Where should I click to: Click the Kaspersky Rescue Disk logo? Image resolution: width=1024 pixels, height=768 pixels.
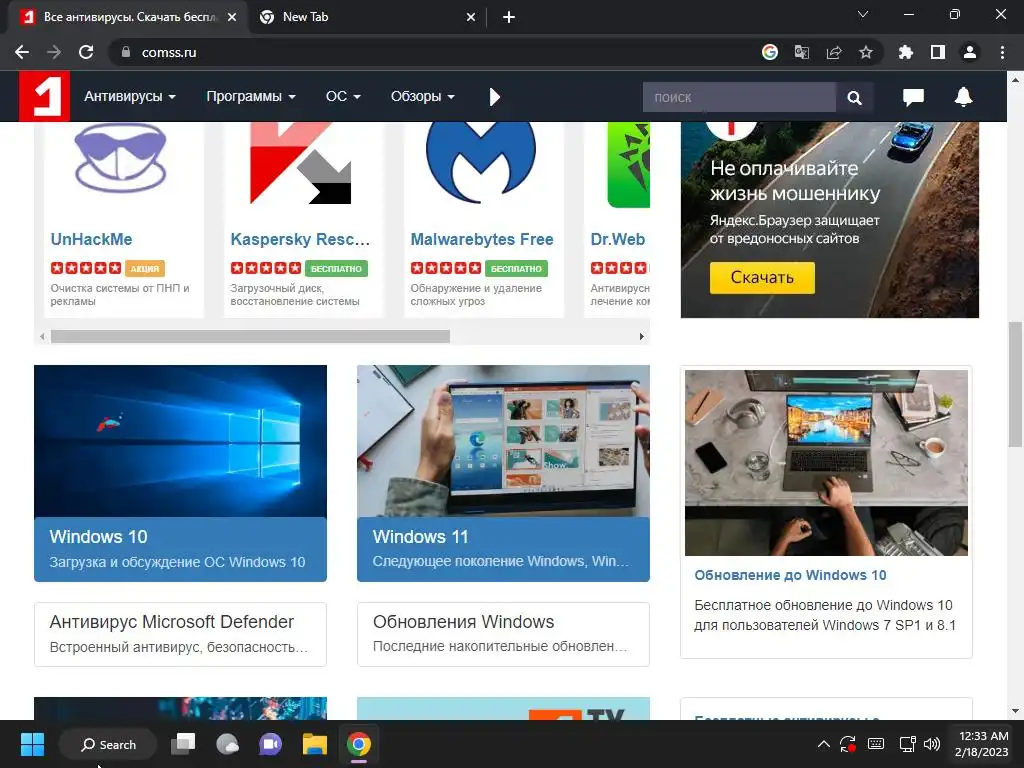point(300,163)
